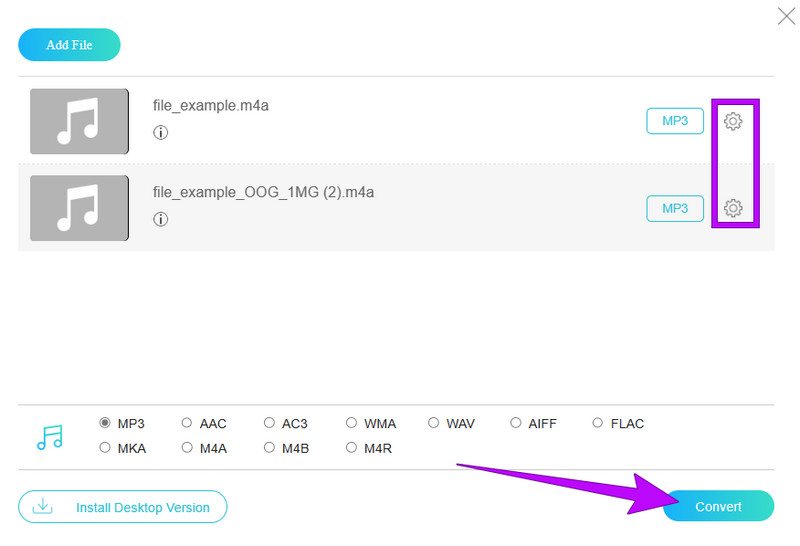Screen dimensions: 800x546
Task: Choose the WMA output format
Action: click(351, 423)
